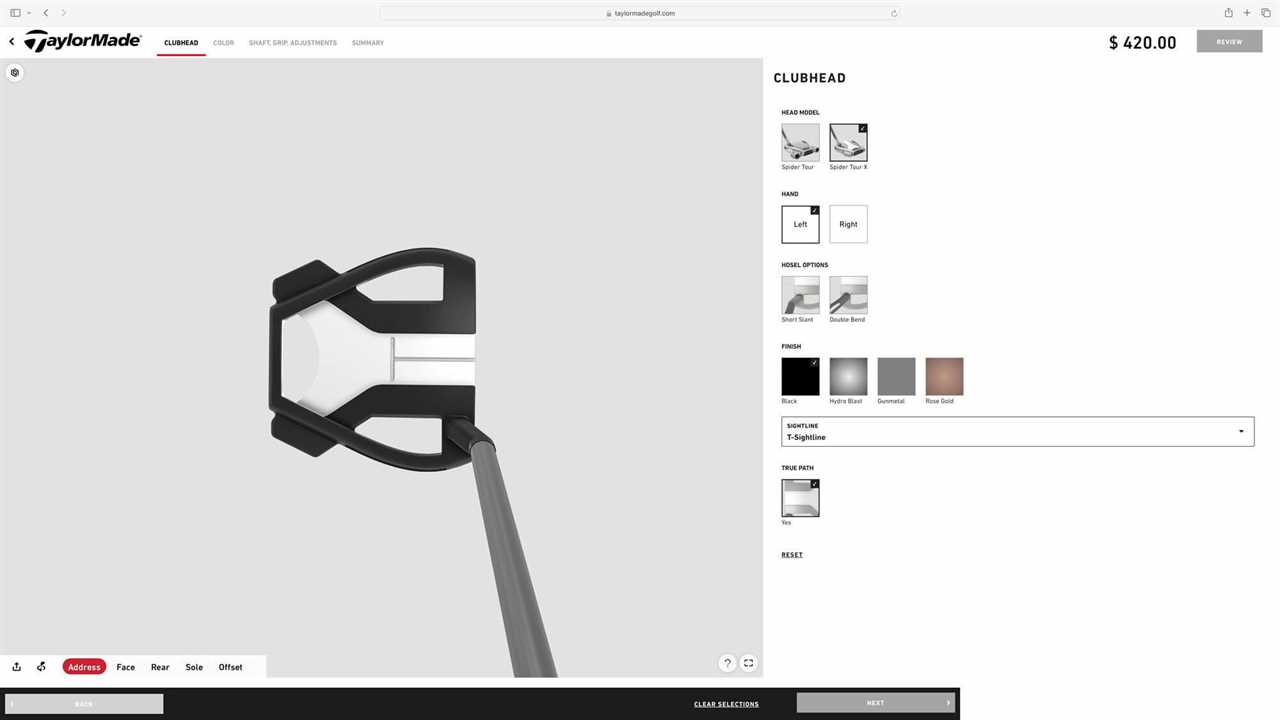Viewport: 1280px width, 720px height.
Task: Select Short Slant hosel option
Action: coord(800,295)
